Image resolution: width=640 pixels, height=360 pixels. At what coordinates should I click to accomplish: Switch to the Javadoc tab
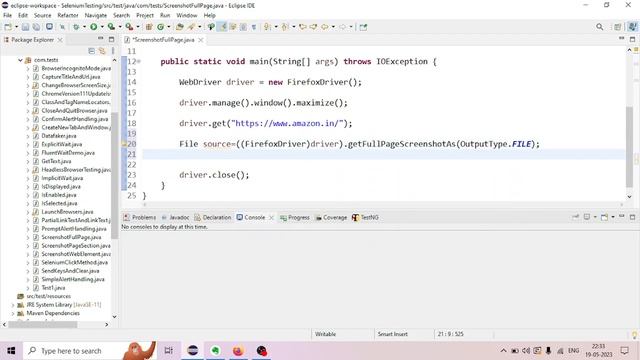coord(175,218)
